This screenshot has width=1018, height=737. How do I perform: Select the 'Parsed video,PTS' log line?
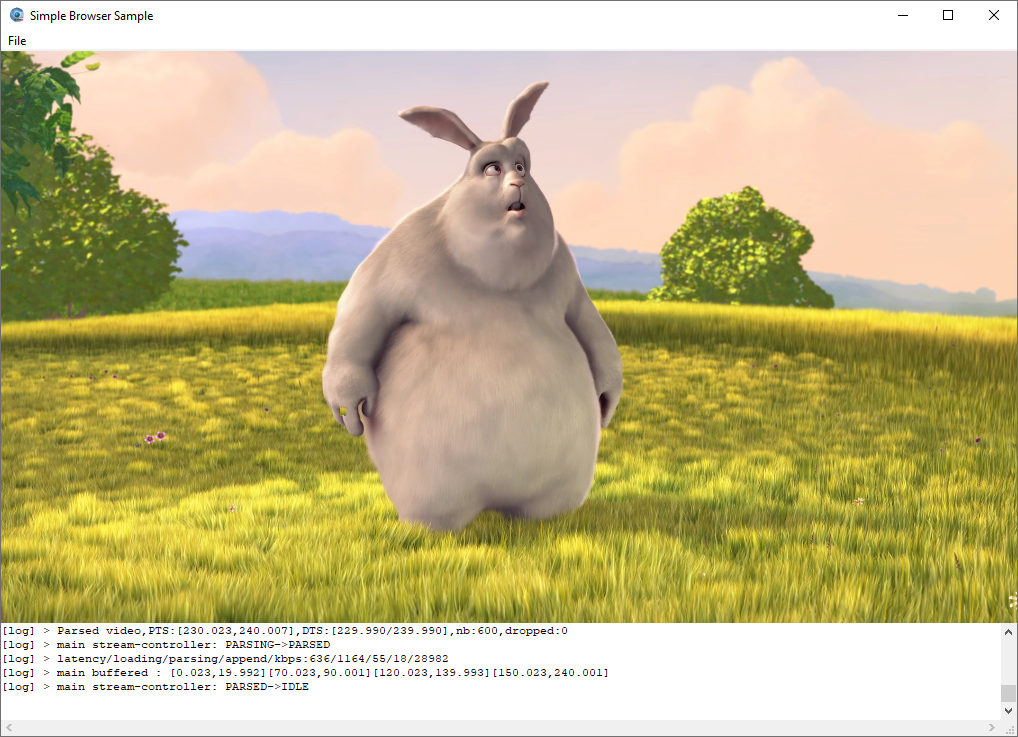click(285, 631)
